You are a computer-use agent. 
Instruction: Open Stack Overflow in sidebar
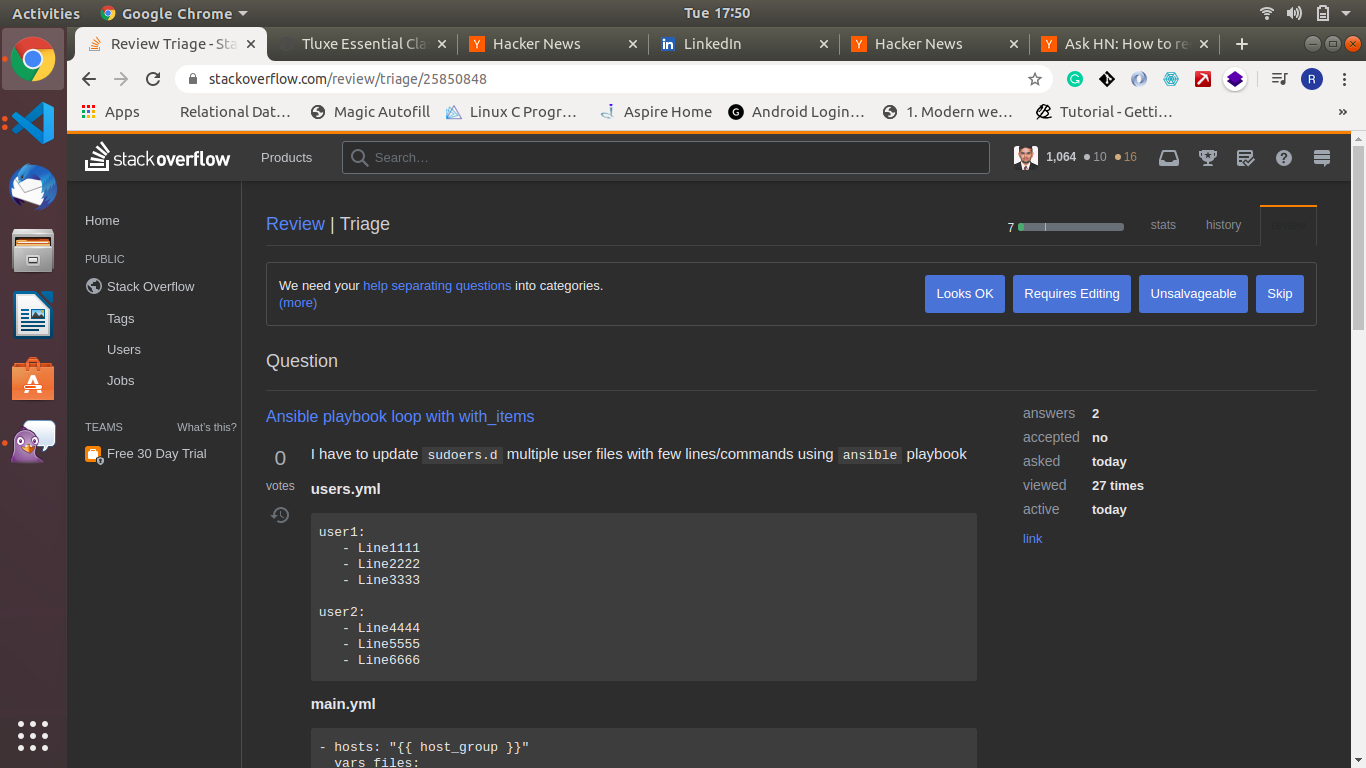point(140,286)
